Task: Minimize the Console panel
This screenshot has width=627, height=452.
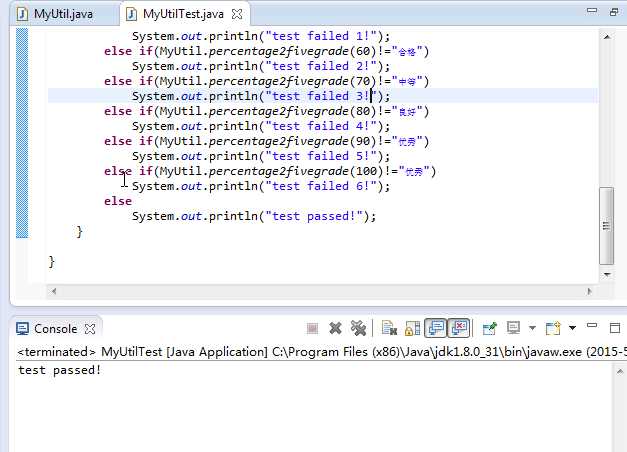Action: pyautogui.click(x=592, y=326)
